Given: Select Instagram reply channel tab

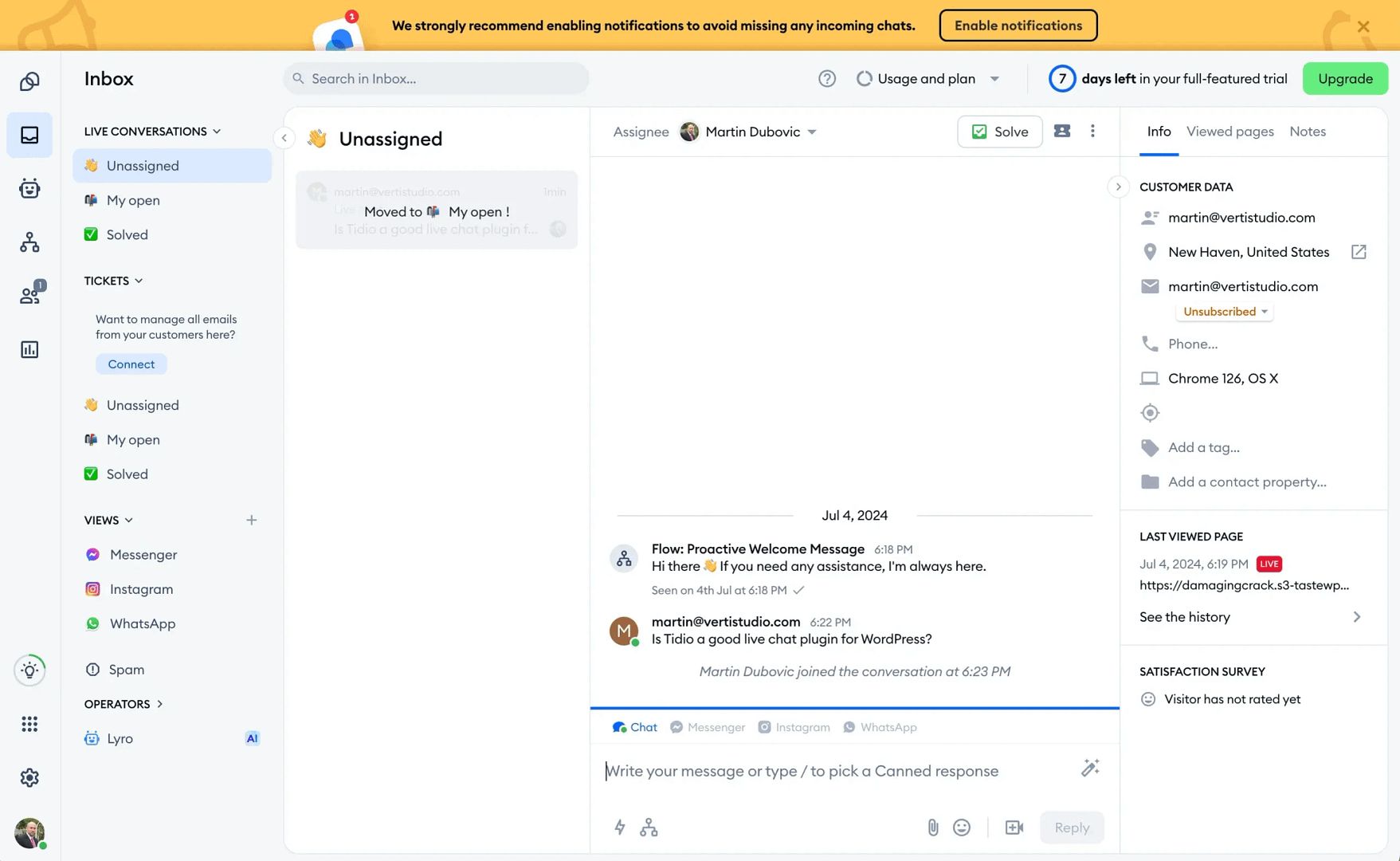Looking at the screenshot, I should 794,727.
